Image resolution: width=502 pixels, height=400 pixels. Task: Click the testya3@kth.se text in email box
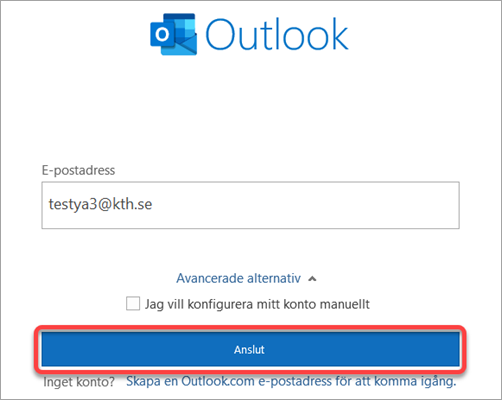(100, 204)
